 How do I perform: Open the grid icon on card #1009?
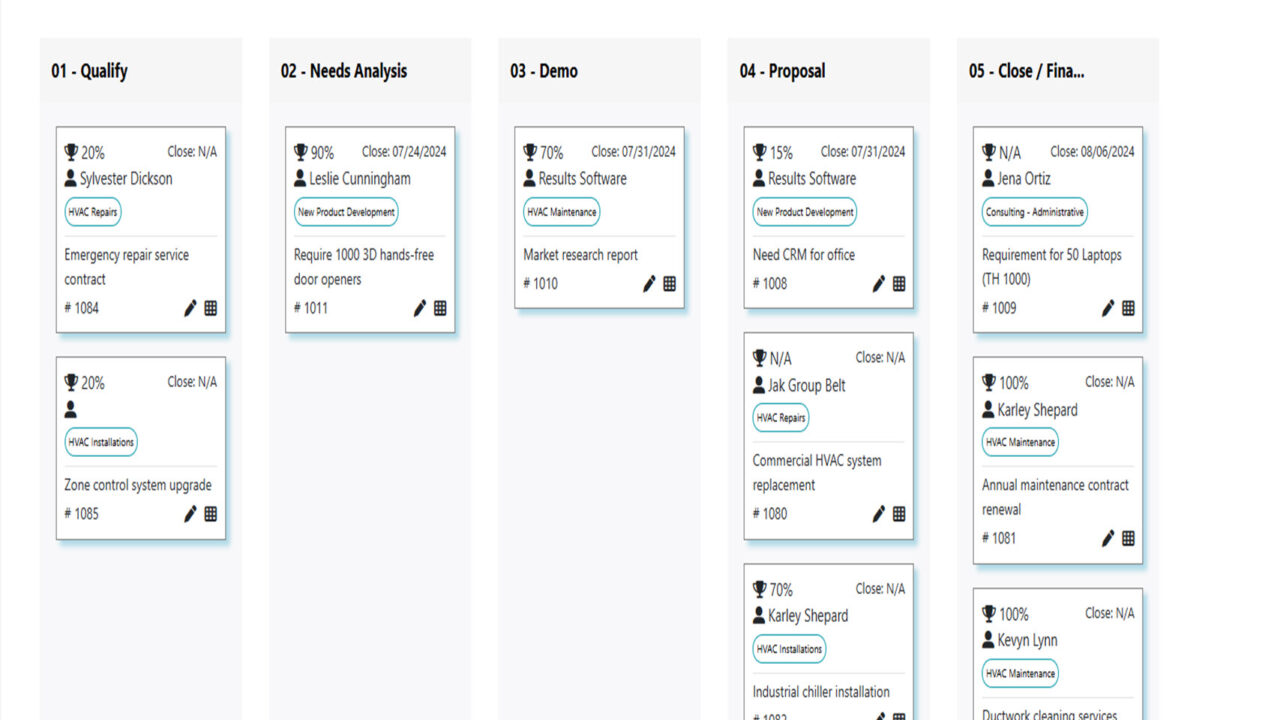click(x=1128, y=308)
